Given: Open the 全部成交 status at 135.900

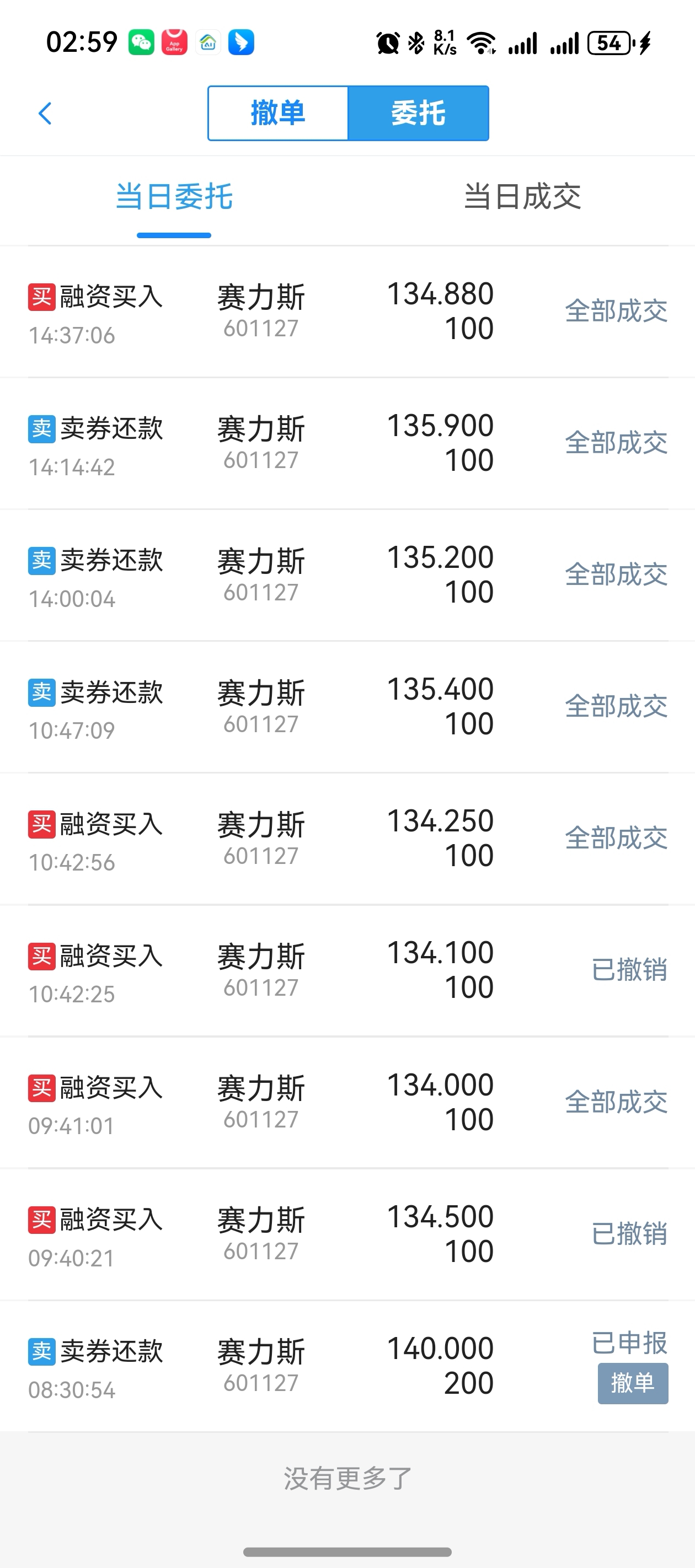Looking at the screenshot, I should 616,443.
